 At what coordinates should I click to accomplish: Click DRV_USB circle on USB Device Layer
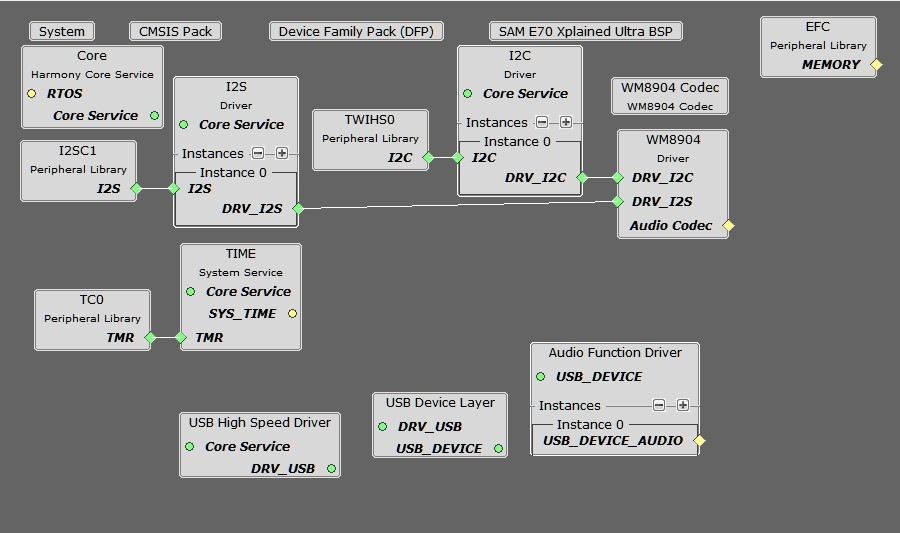[382, 426]
